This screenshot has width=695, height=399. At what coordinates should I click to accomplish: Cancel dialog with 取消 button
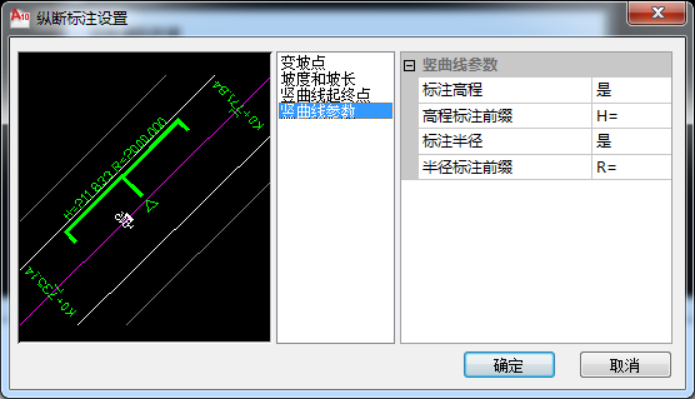pyautogui.click(x=625, y=365)
